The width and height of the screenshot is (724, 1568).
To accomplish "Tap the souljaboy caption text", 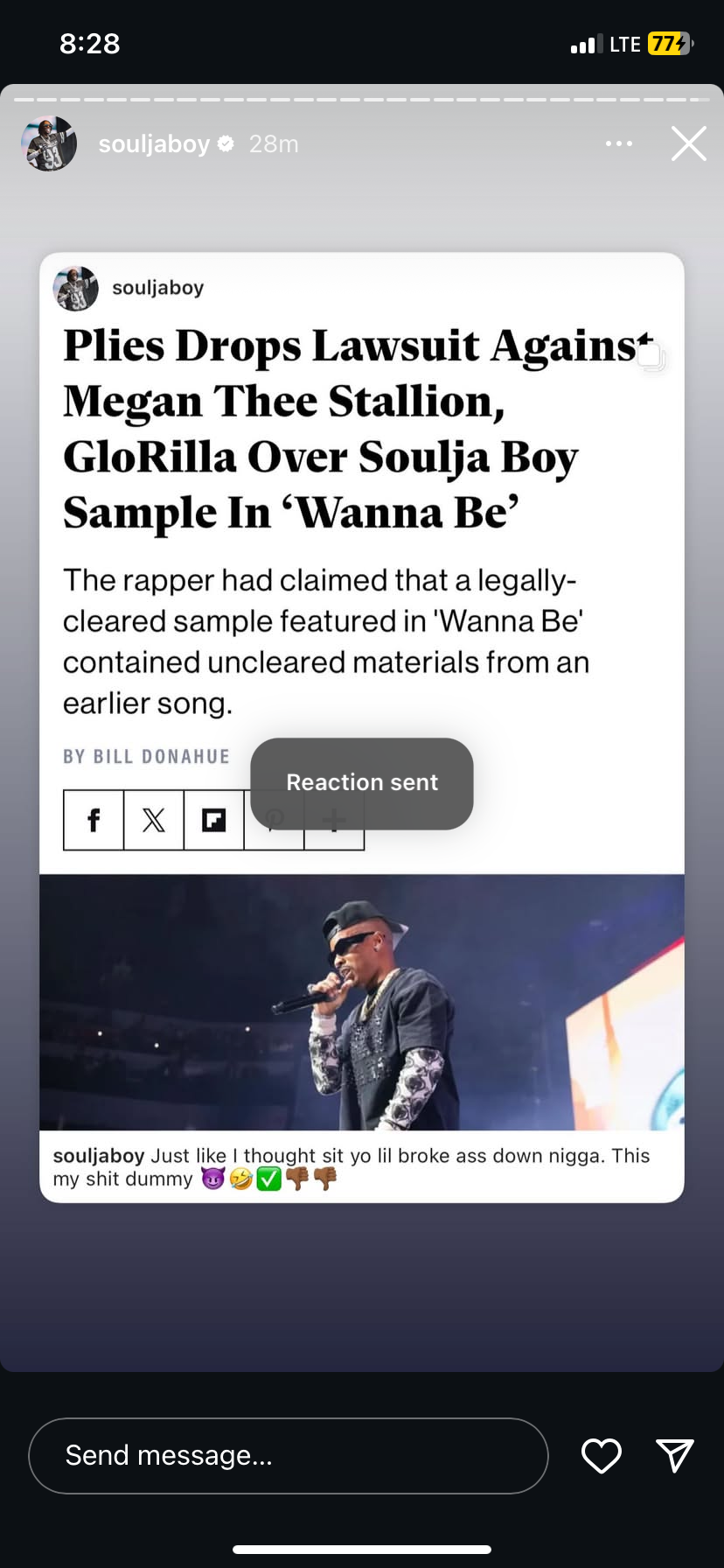I will coord(350,1167).
